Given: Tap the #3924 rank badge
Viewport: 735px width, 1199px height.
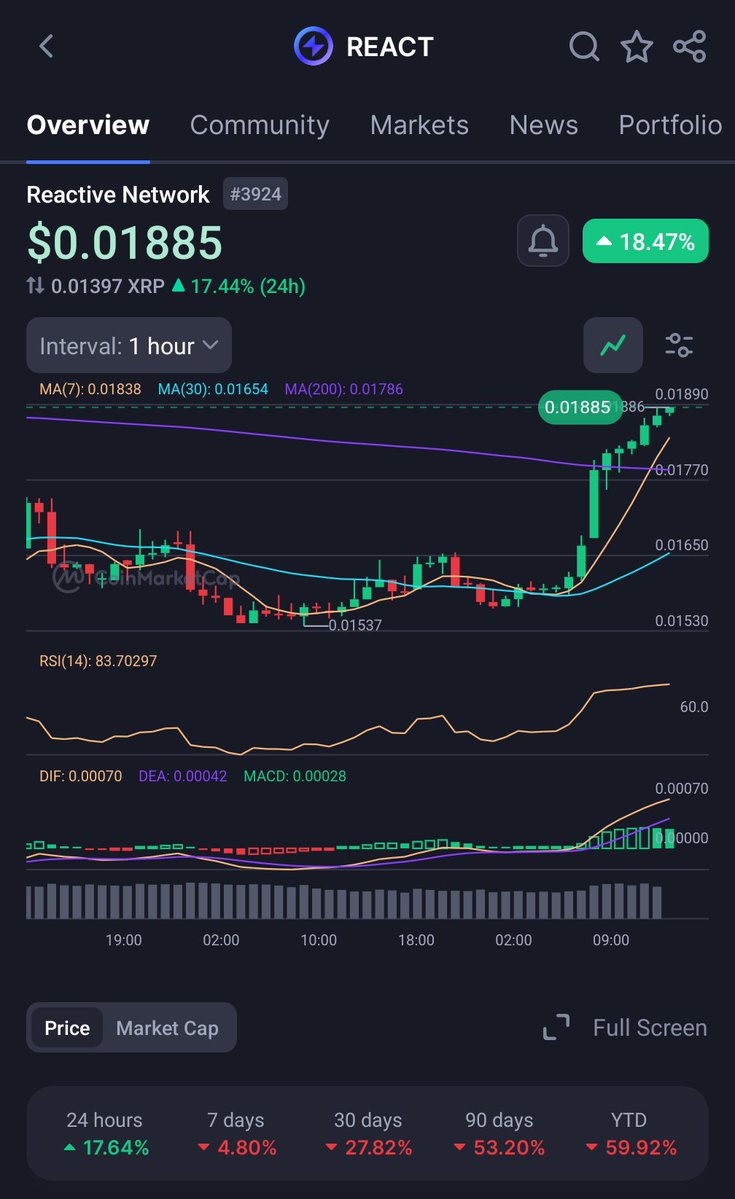Looking at the screenshot, I should 255,194.
